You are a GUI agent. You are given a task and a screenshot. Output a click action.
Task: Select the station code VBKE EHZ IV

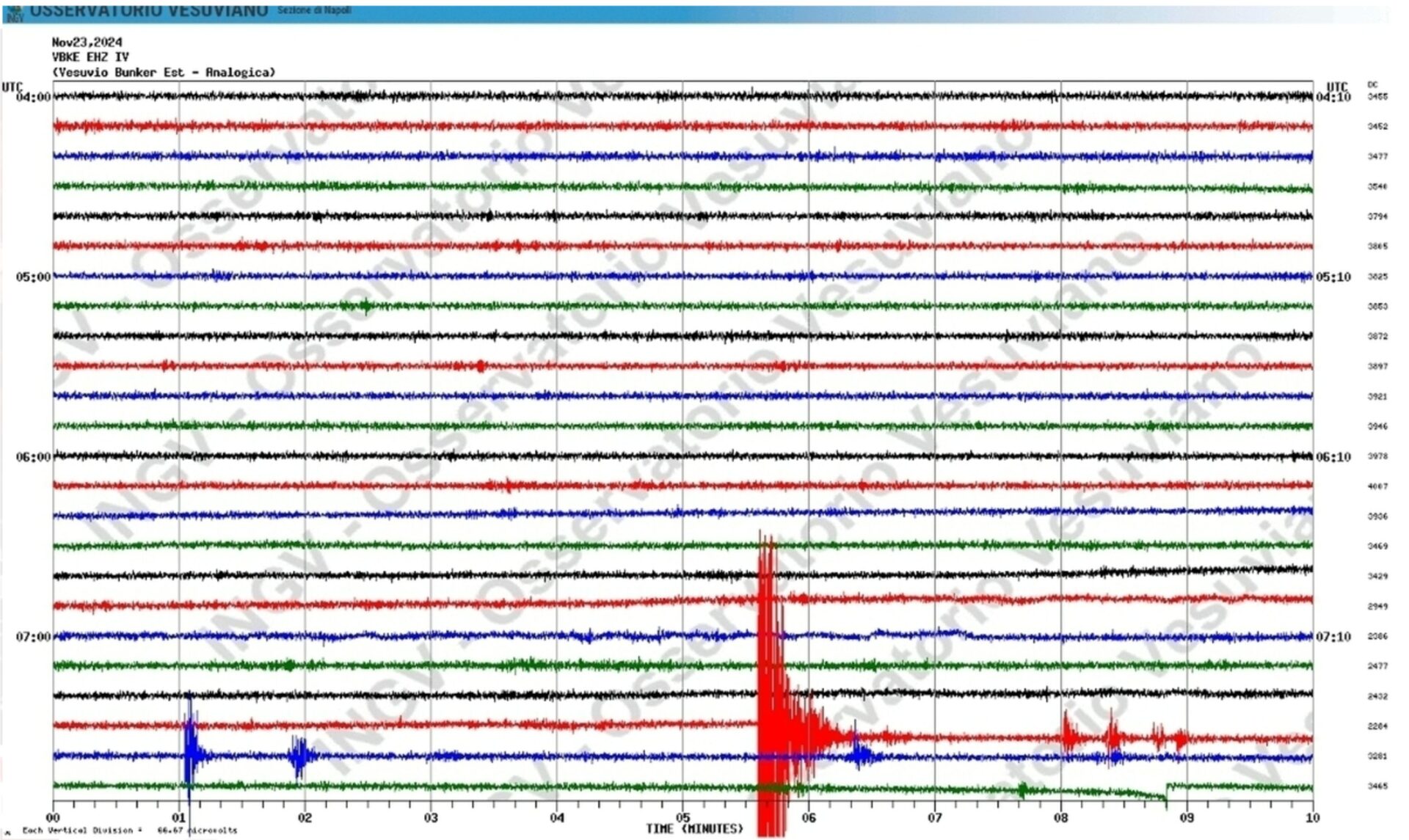click(x=90, y=57)
